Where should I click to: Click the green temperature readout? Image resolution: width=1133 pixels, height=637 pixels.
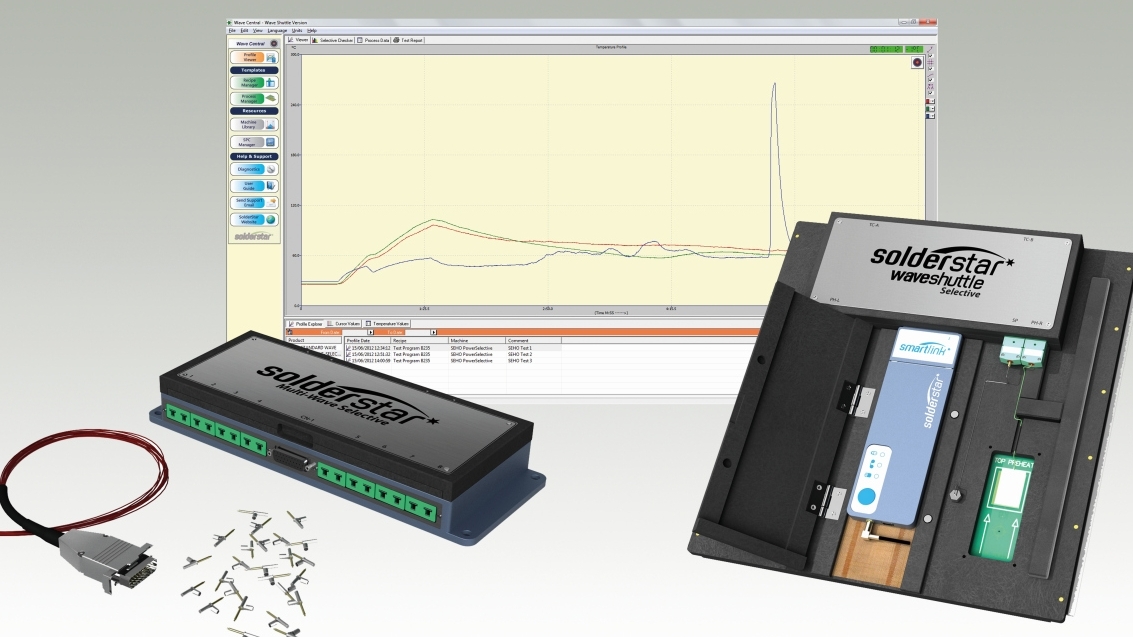pos(914,49)
